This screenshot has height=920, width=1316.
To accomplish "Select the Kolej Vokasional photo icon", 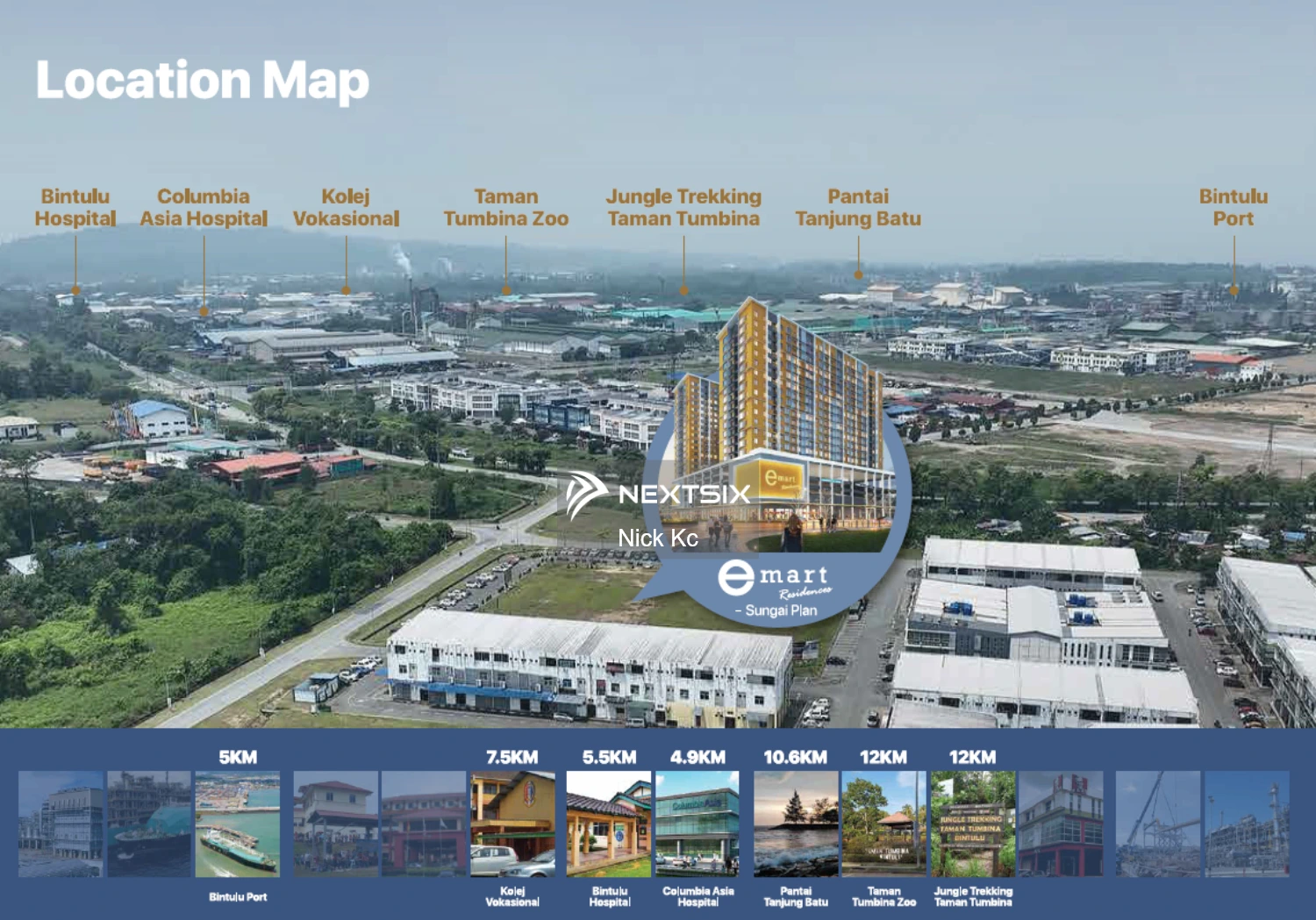I will (x=511, y=824).
